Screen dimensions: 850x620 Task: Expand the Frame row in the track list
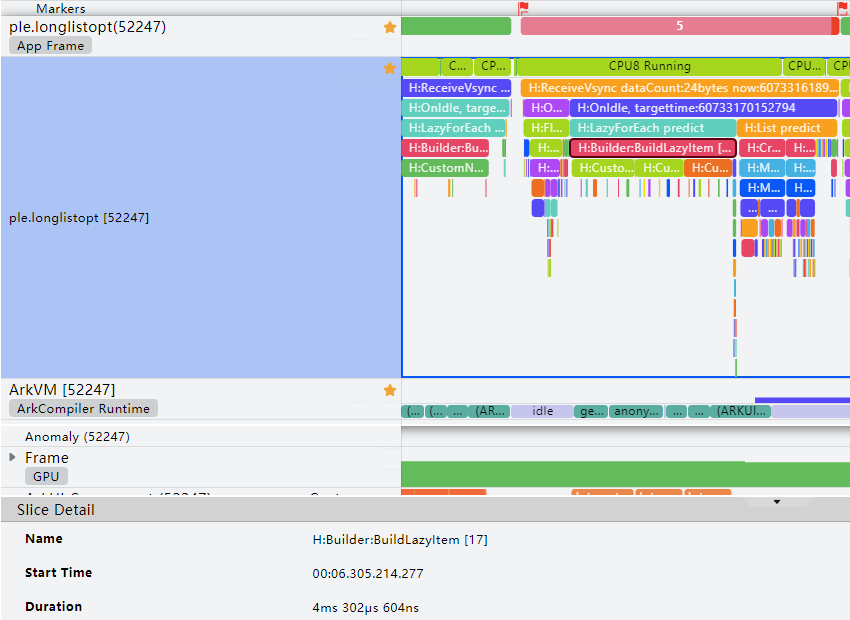point(12,457)
